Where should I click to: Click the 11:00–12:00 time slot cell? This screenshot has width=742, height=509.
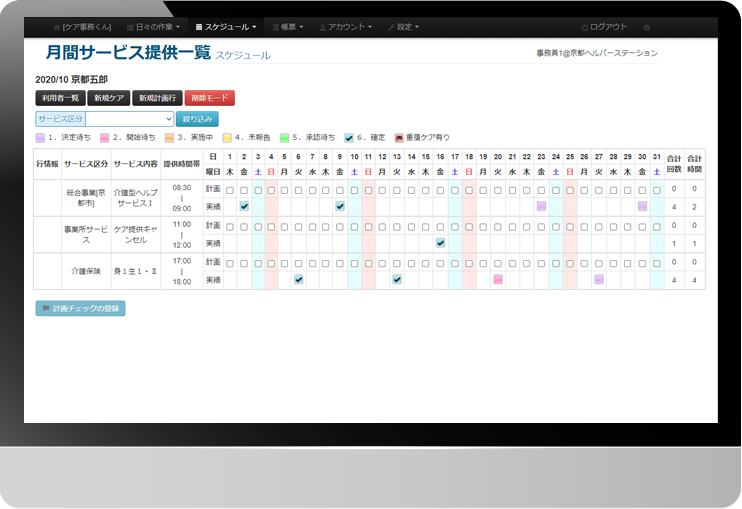[x=182, y=235]
